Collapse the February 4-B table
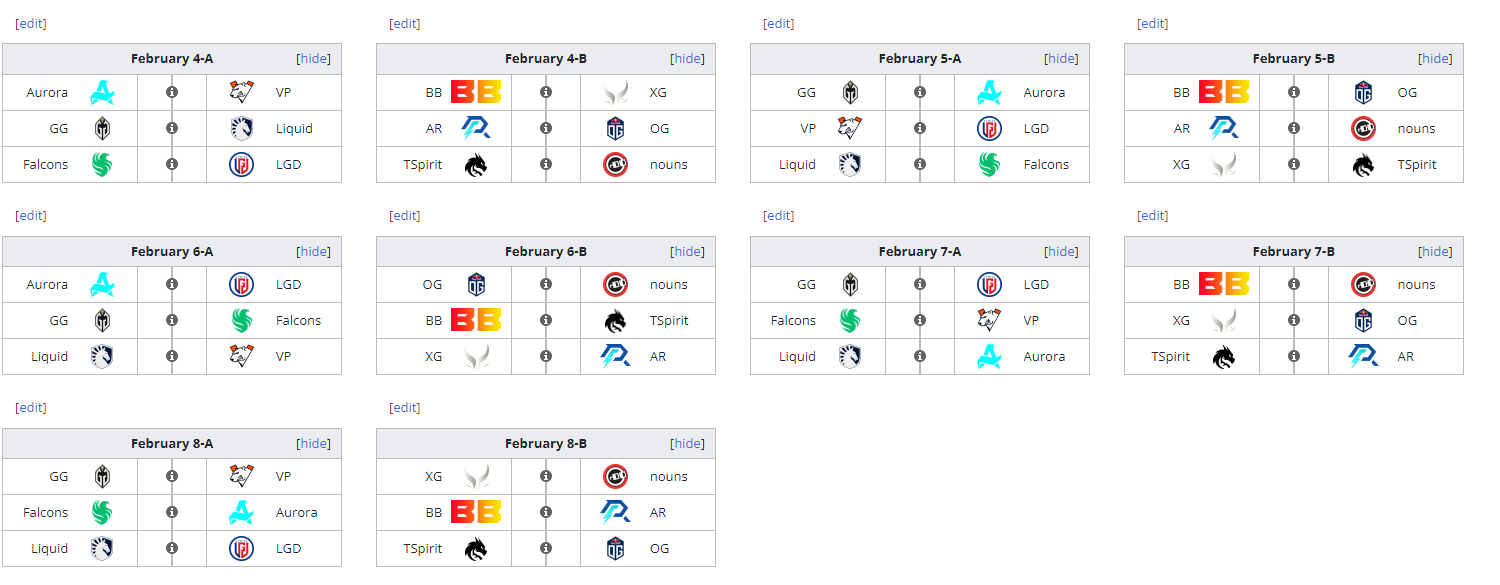 click(688, 59)
